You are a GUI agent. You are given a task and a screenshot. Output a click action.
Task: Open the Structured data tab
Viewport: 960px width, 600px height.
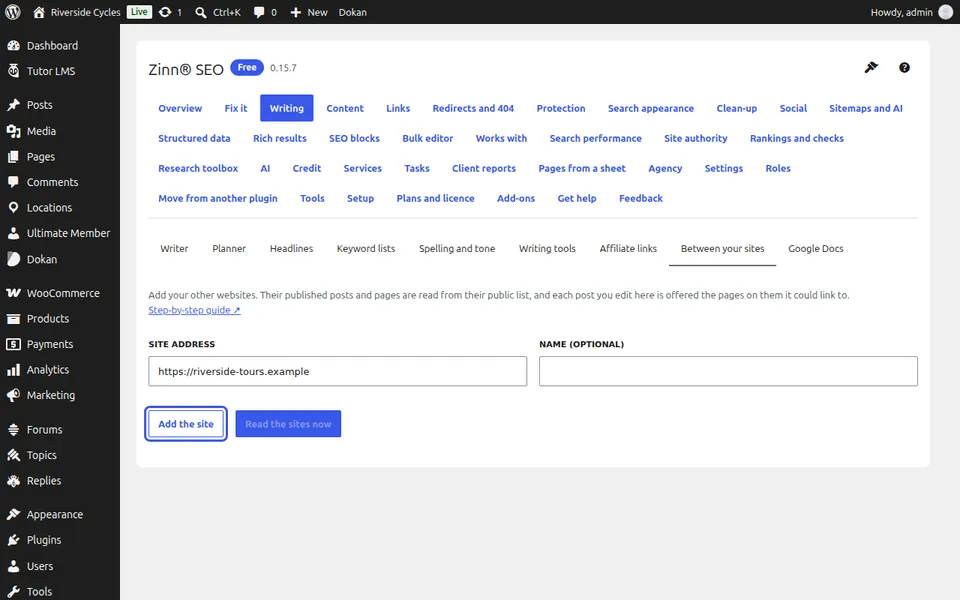194,138
